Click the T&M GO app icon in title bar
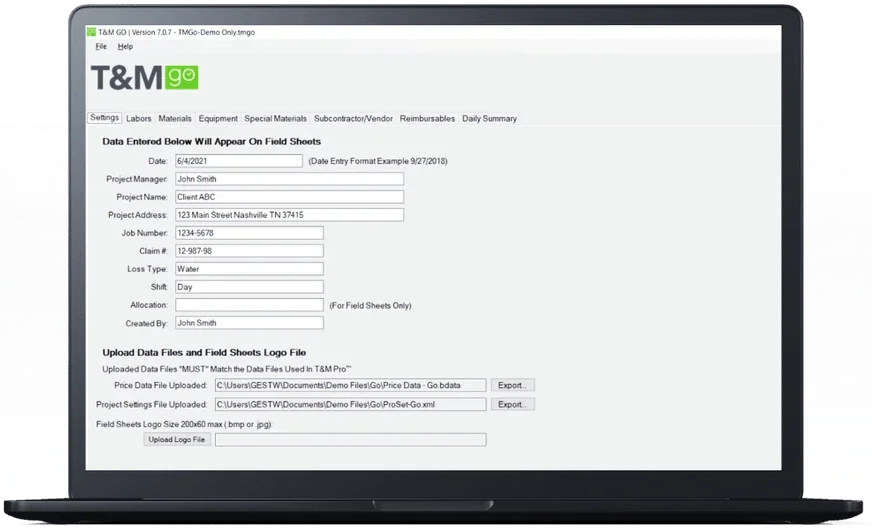872x531 pixels. click(x=92, y=32)
